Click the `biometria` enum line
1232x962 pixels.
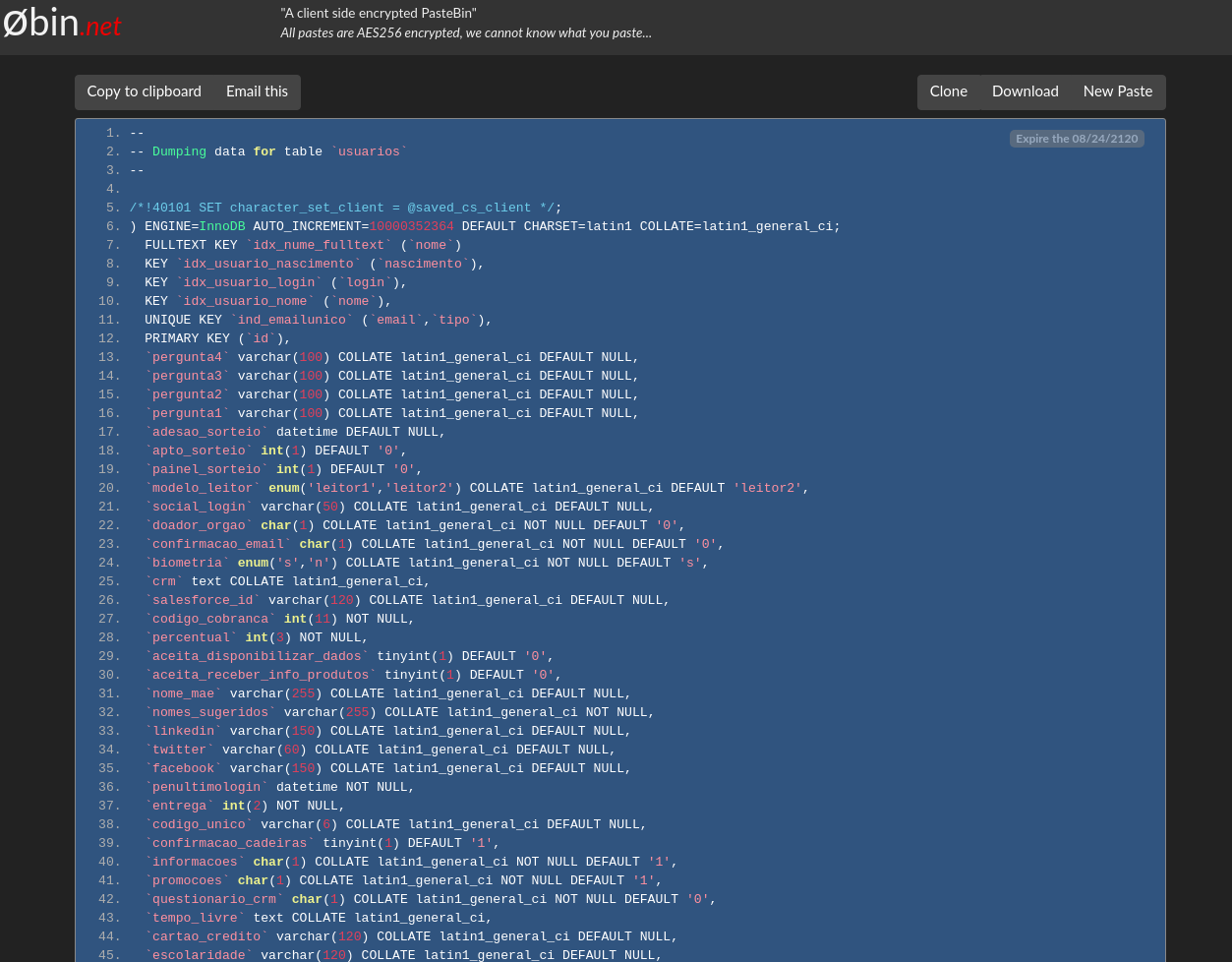pyautogui.click(x=427, y=563)
